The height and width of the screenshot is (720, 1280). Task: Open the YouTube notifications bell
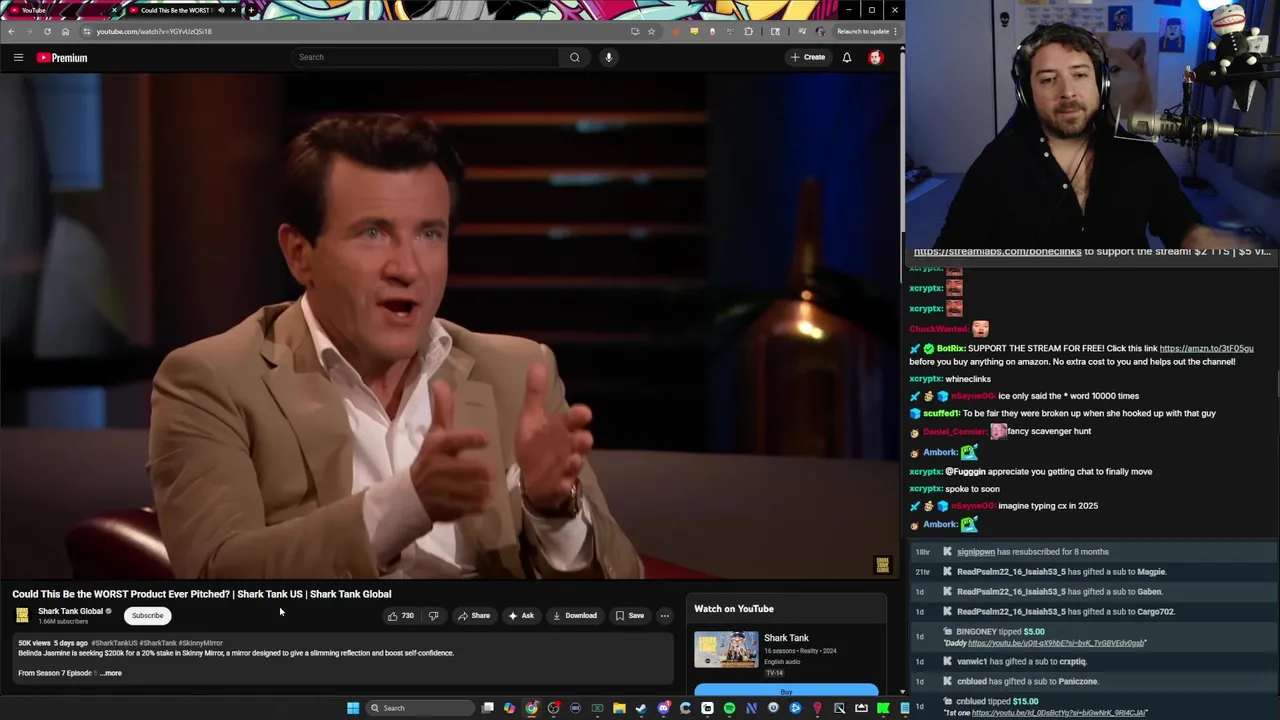847,57
